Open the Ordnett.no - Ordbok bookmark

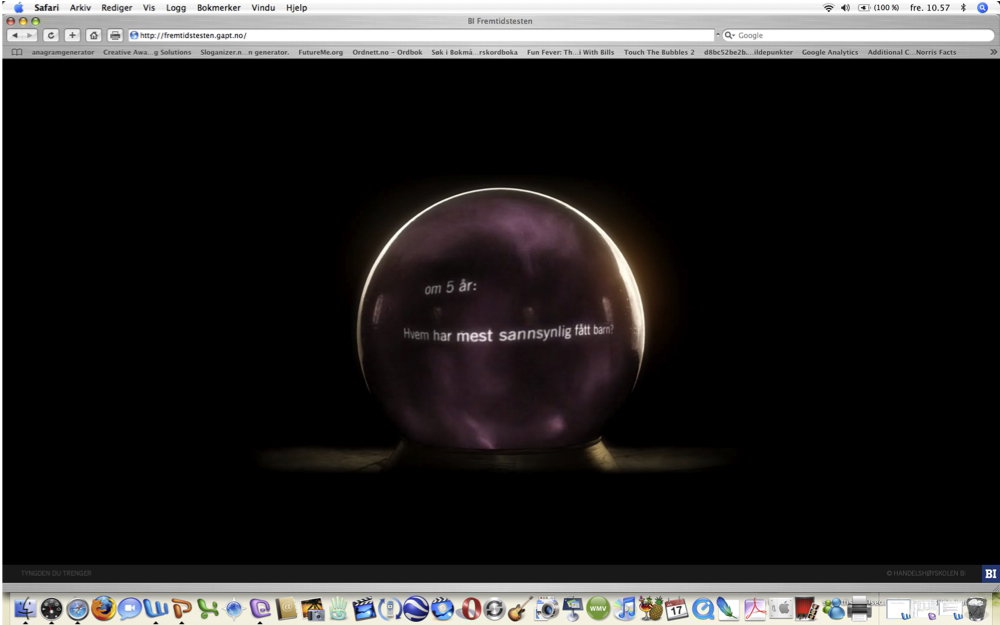(387, 52)
